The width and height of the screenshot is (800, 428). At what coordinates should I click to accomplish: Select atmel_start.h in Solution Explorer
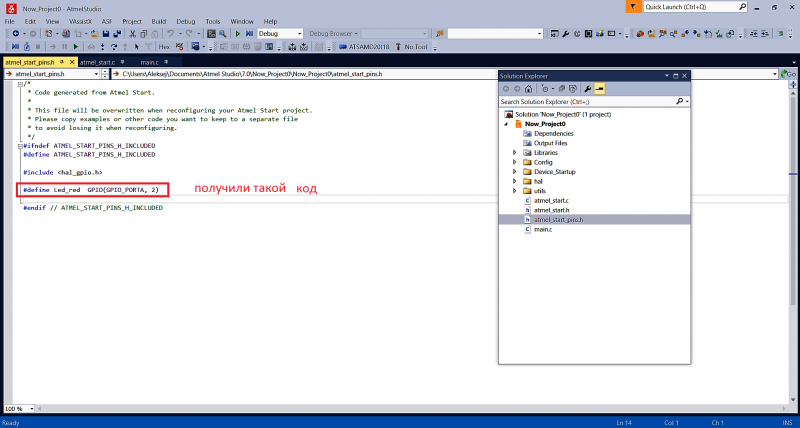point(552,210)
